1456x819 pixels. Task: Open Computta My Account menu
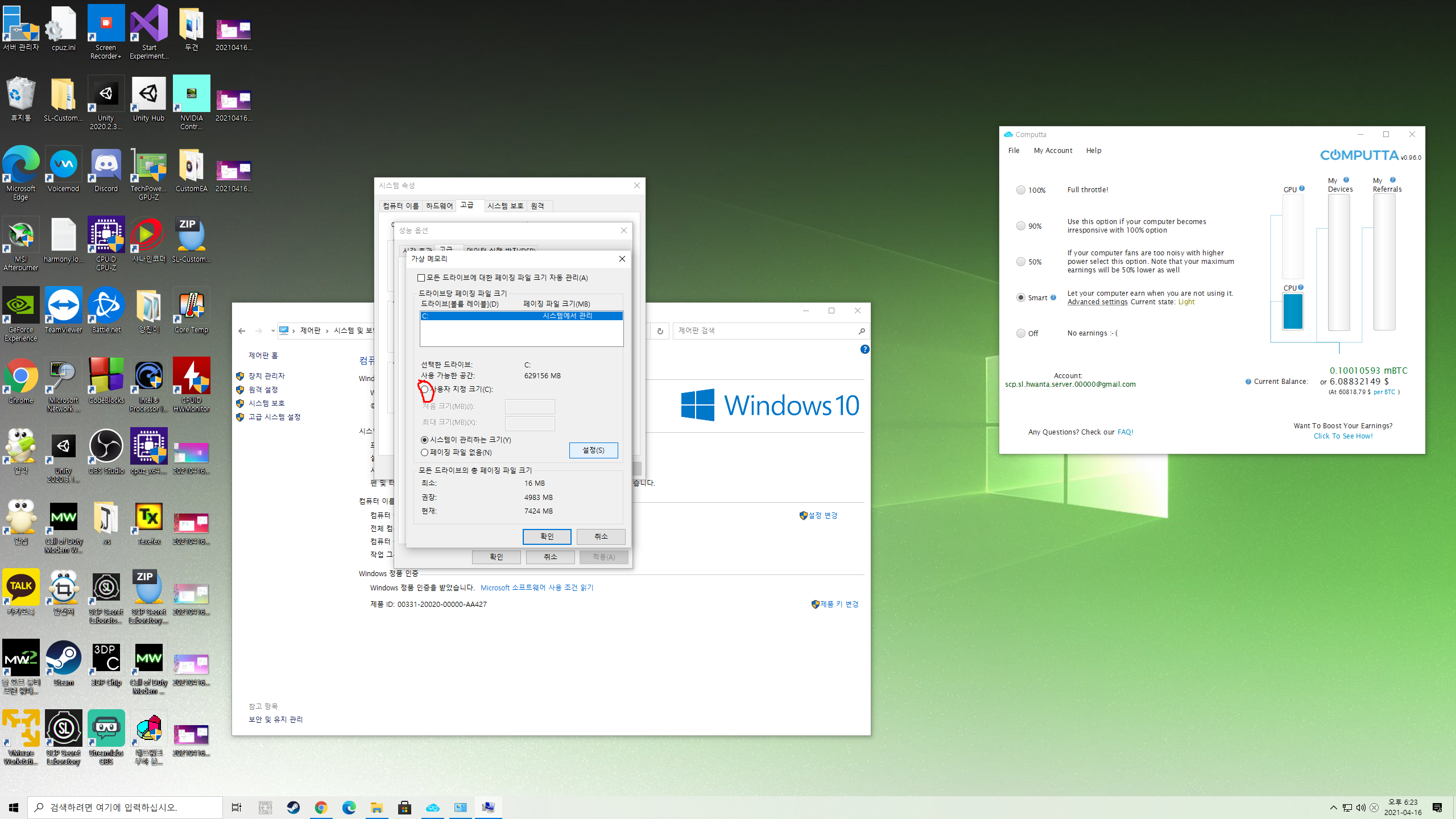(1053, 150)
